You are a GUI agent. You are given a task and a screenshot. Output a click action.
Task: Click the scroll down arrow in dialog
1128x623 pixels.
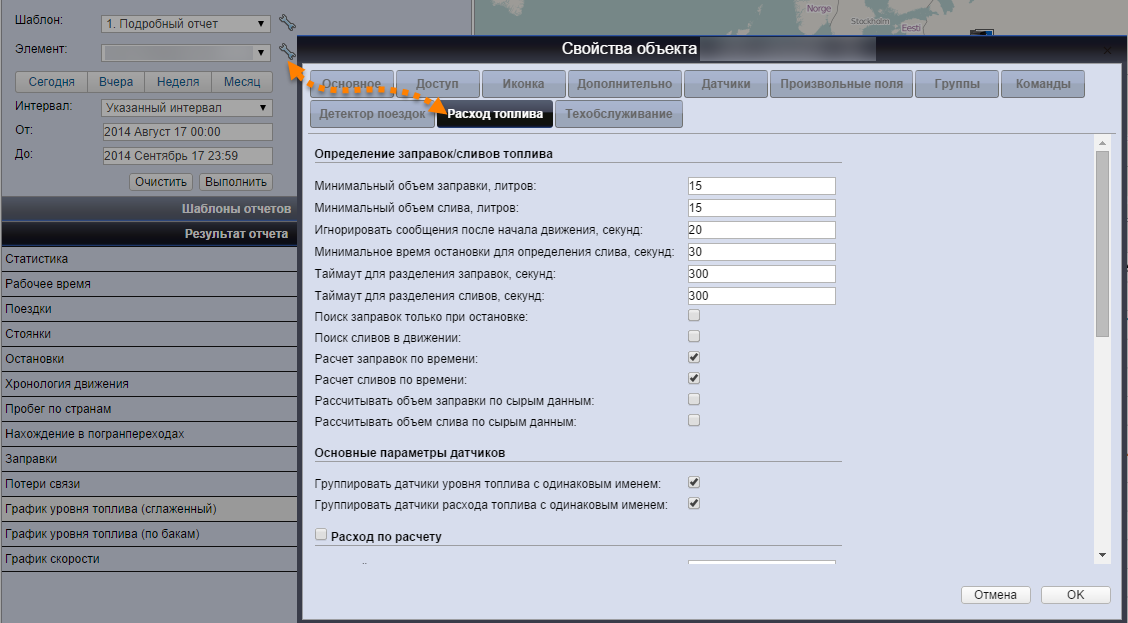(1102, 554)
